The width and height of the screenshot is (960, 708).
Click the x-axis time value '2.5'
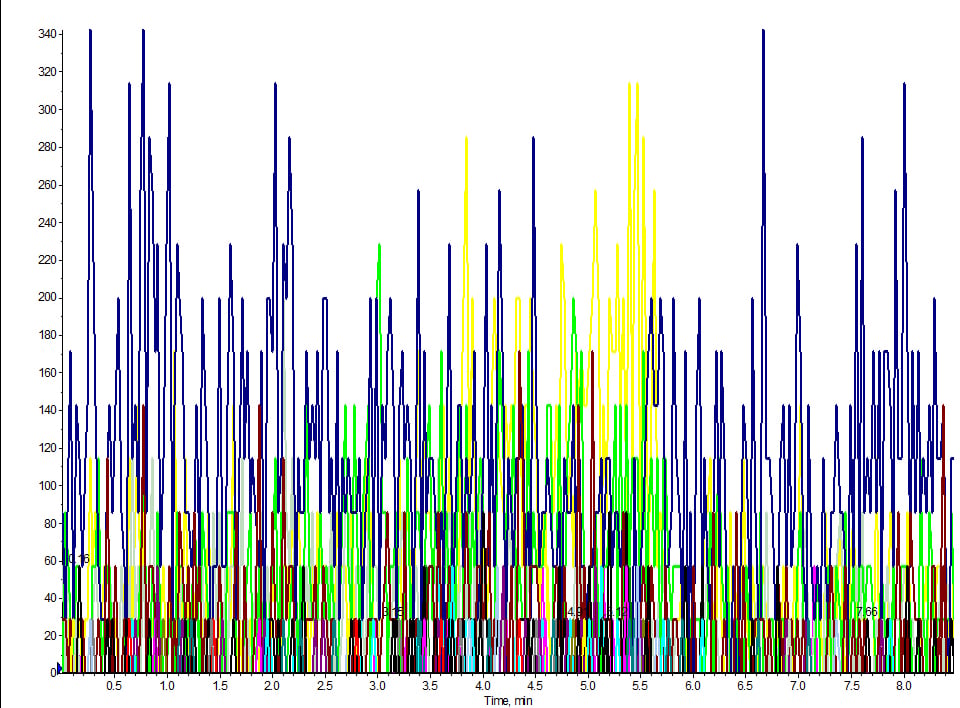(324, 685)
